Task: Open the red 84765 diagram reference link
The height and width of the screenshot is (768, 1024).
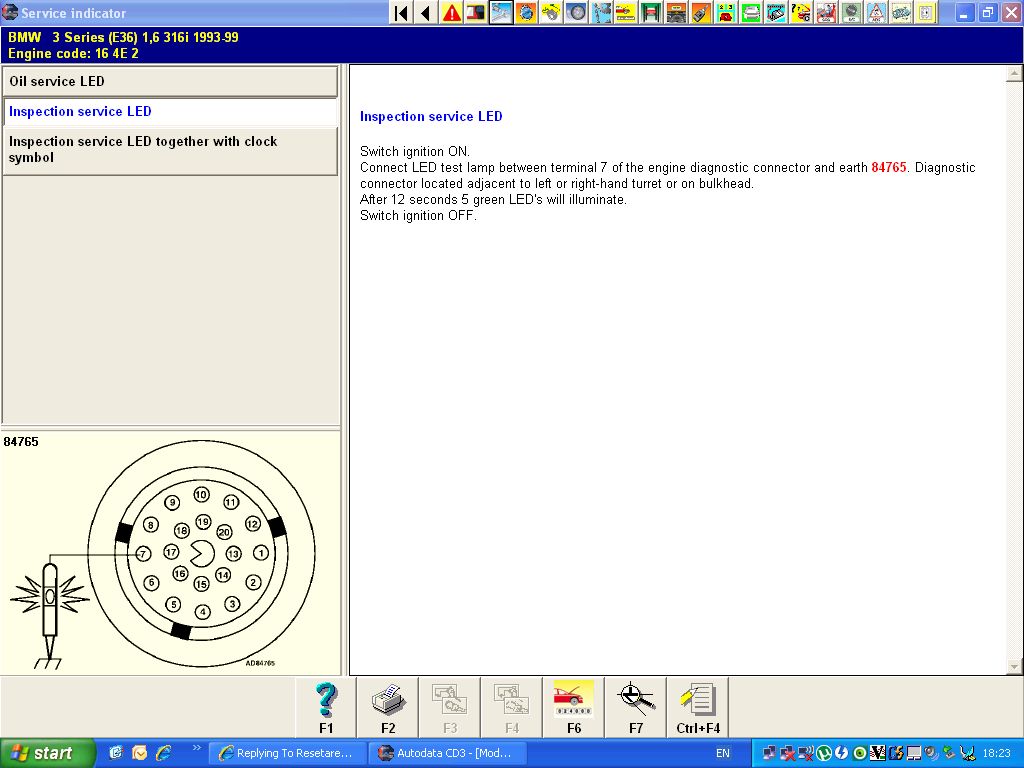Action: (x=889, y=167)
